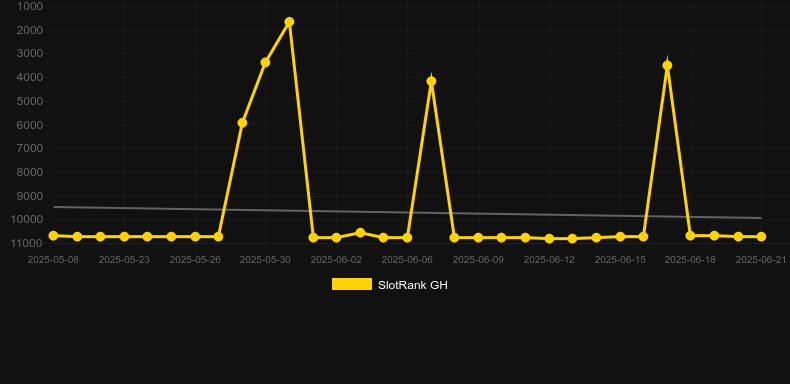Click the low data point above 2025-06-06
Viewport: 790px width, 384px height.
coord(407,238)
